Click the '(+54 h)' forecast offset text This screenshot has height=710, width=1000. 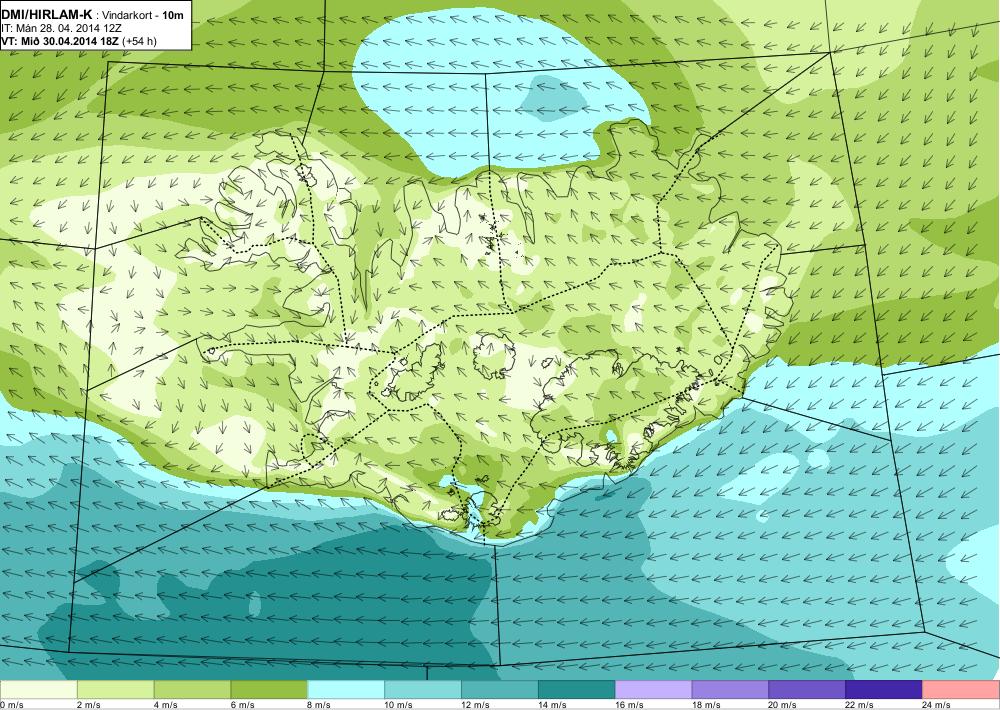coord(139,41)
